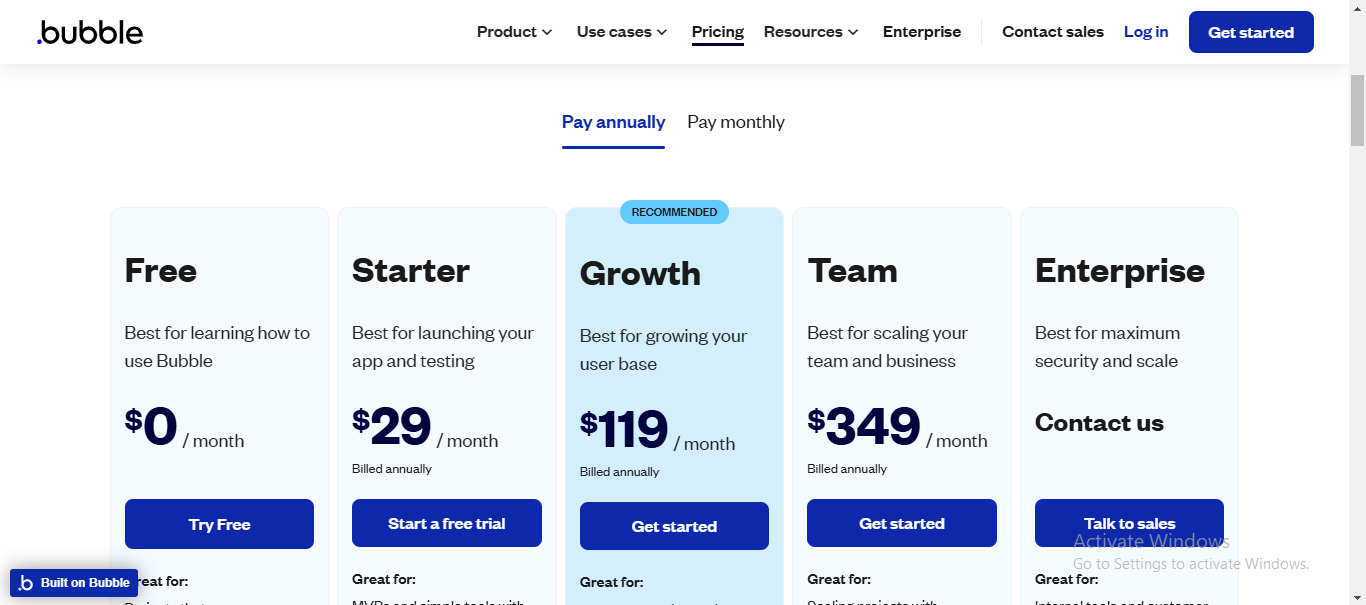Image resolution: width=1366 pixels, height=605 pixels.
Task: Go to the Enterprise nav item
Action: point(921,32)
